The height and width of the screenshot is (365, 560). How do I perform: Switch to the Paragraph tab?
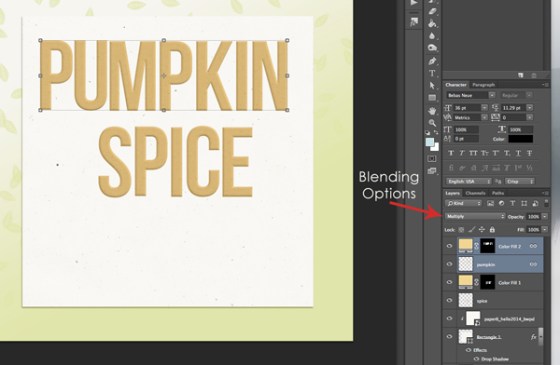483,85
